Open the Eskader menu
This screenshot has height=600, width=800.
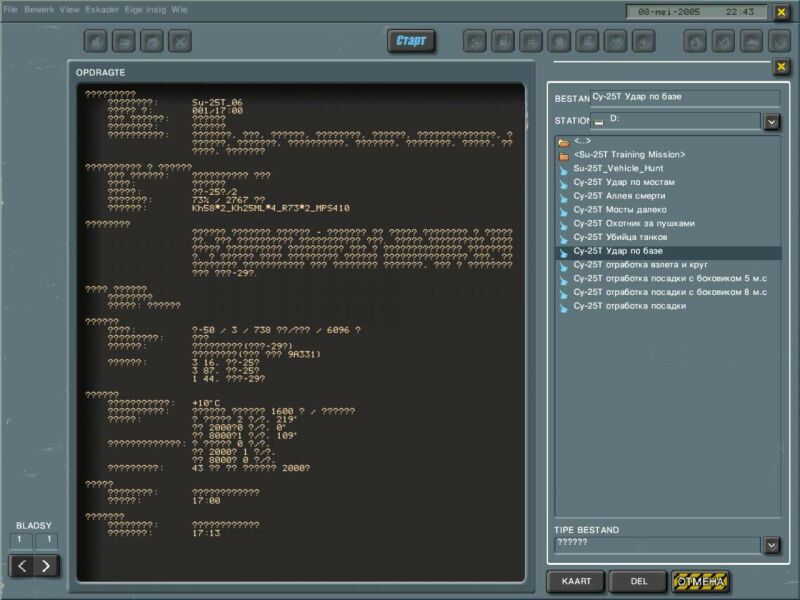(x=102, y=10)
